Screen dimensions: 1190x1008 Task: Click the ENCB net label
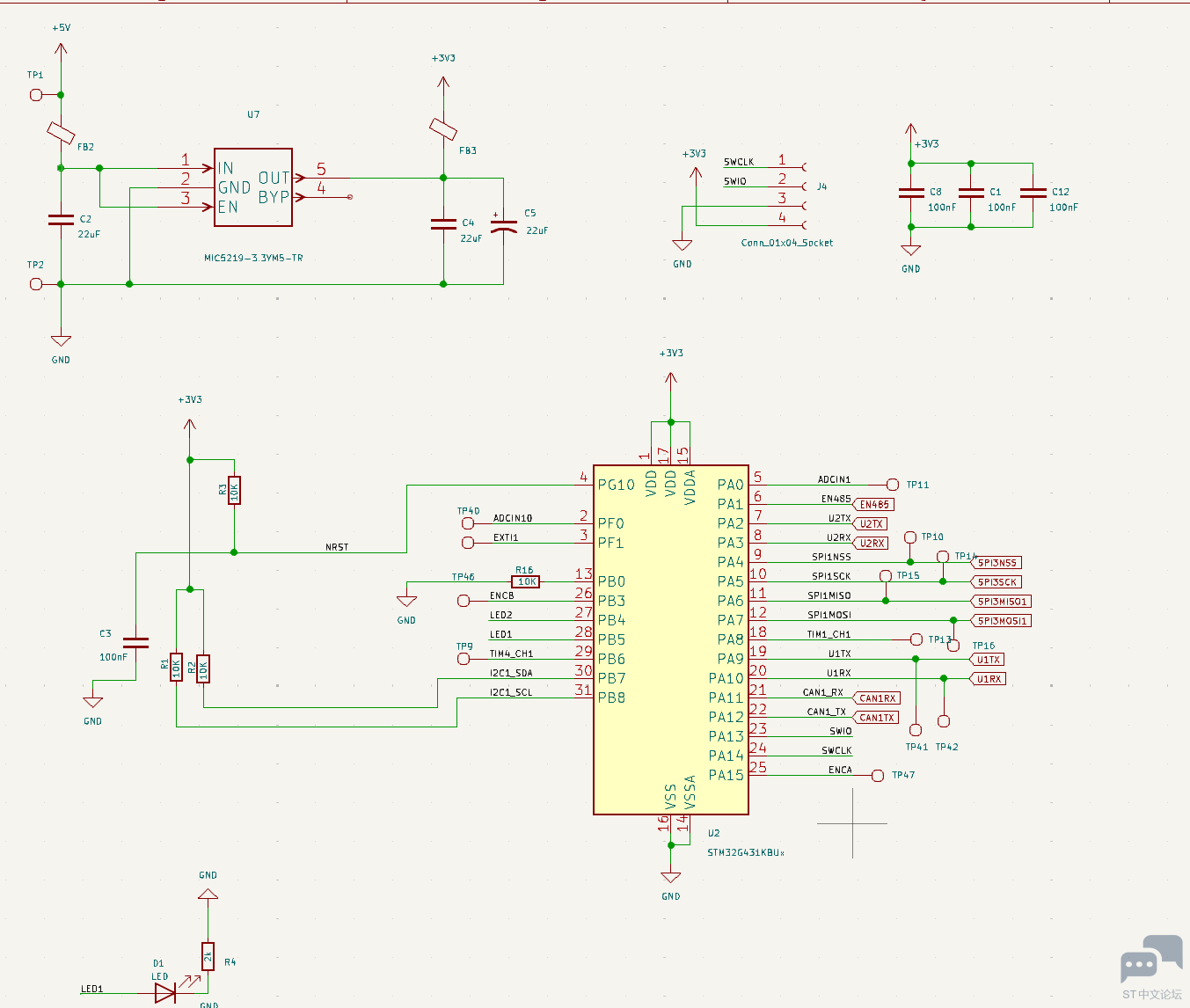[x=501, y=595]
